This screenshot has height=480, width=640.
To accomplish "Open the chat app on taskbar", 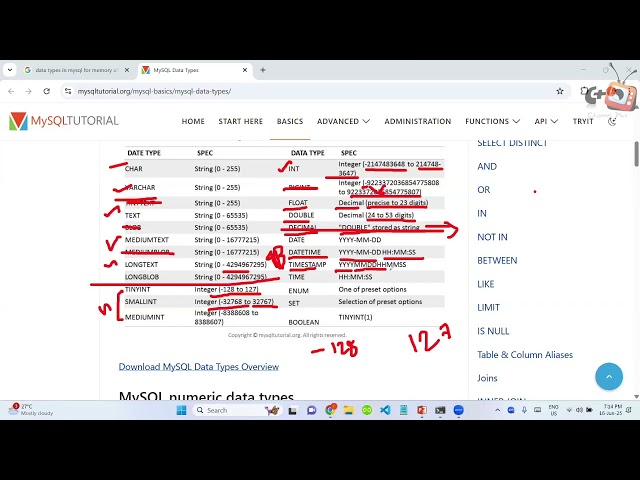I will point(311,410).
